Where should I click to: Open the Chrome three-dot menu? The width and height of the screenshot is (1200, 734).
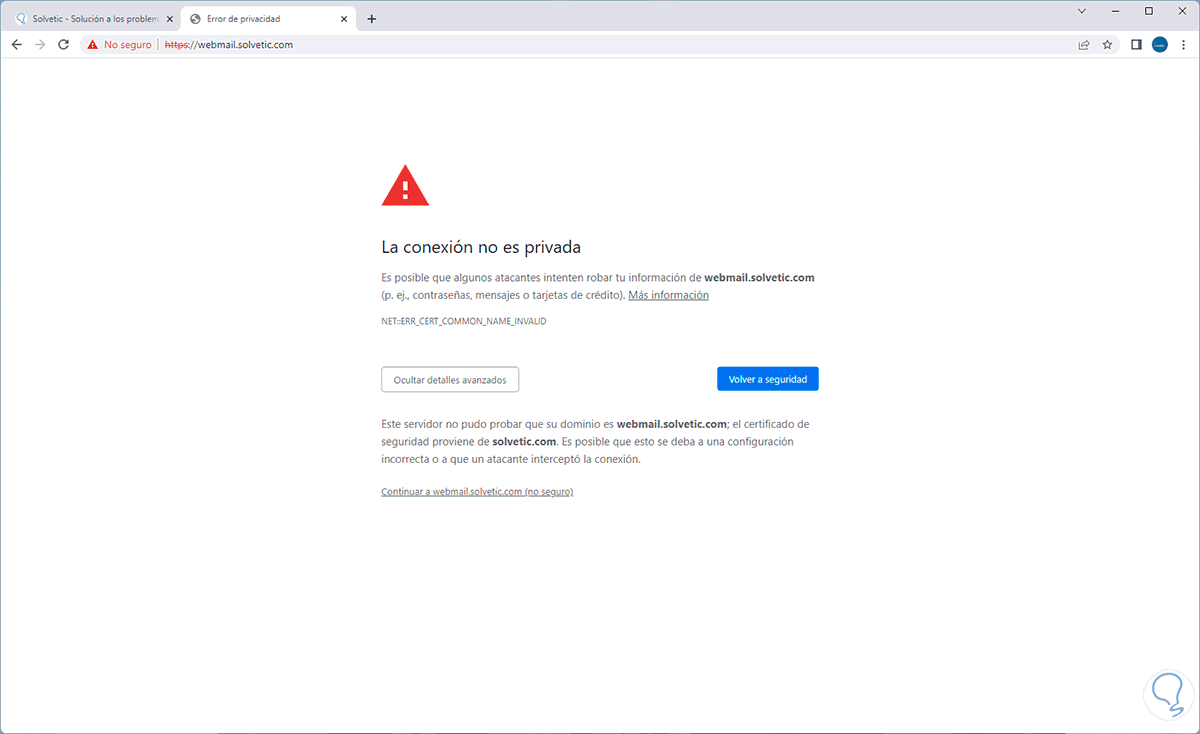pos(1183,44)
